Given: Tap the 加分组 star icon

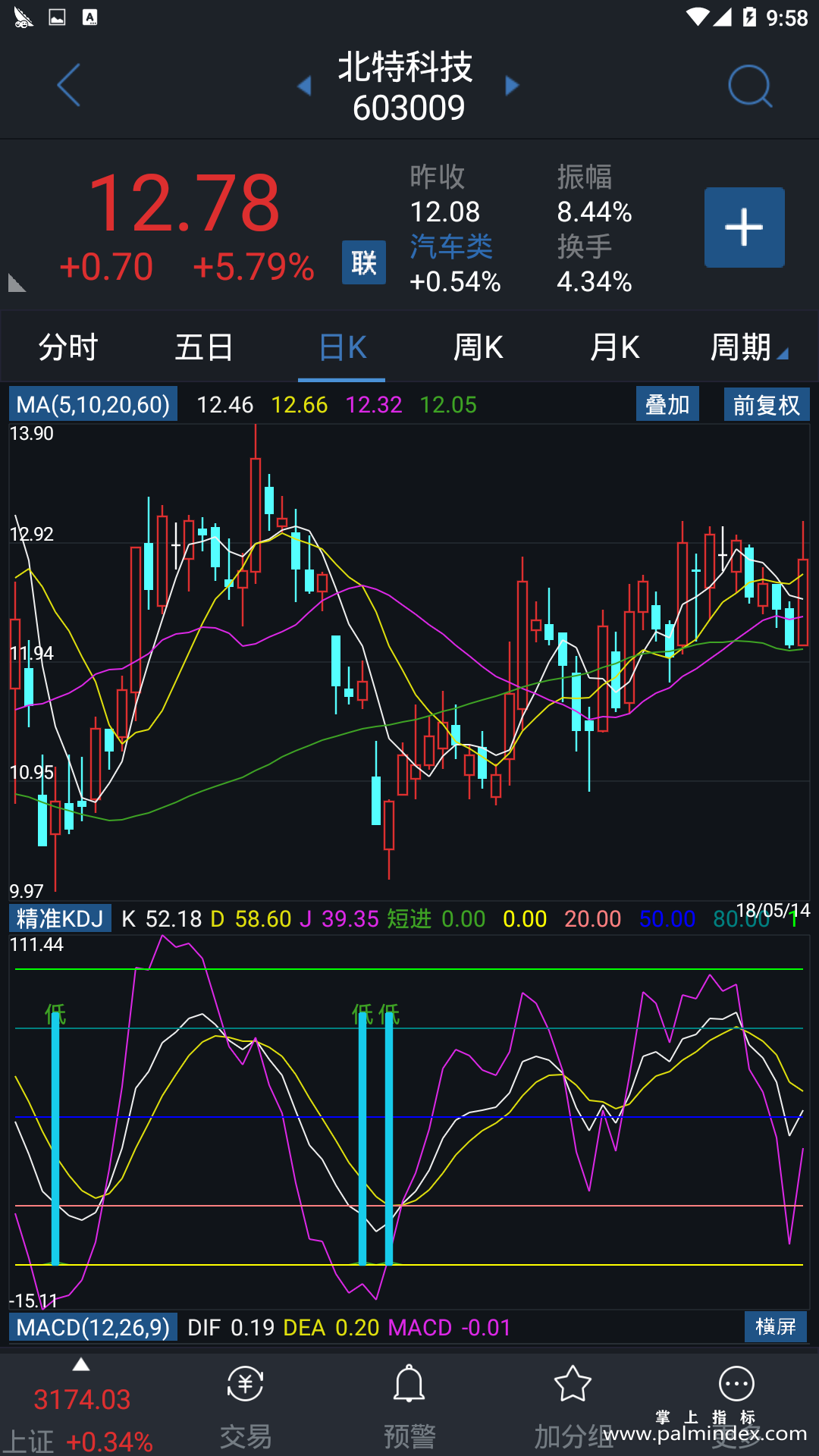Looking at the screenshot, I should (573, 1385).
